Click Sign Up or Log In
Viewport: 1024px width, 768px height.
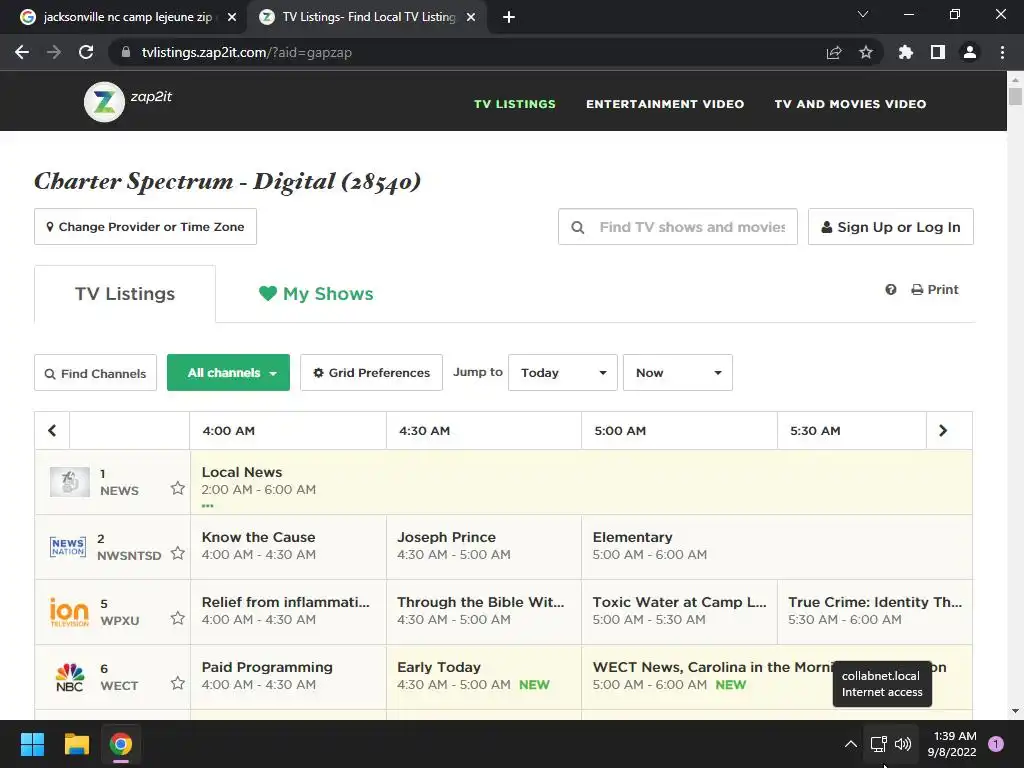[x=891, y=227]
